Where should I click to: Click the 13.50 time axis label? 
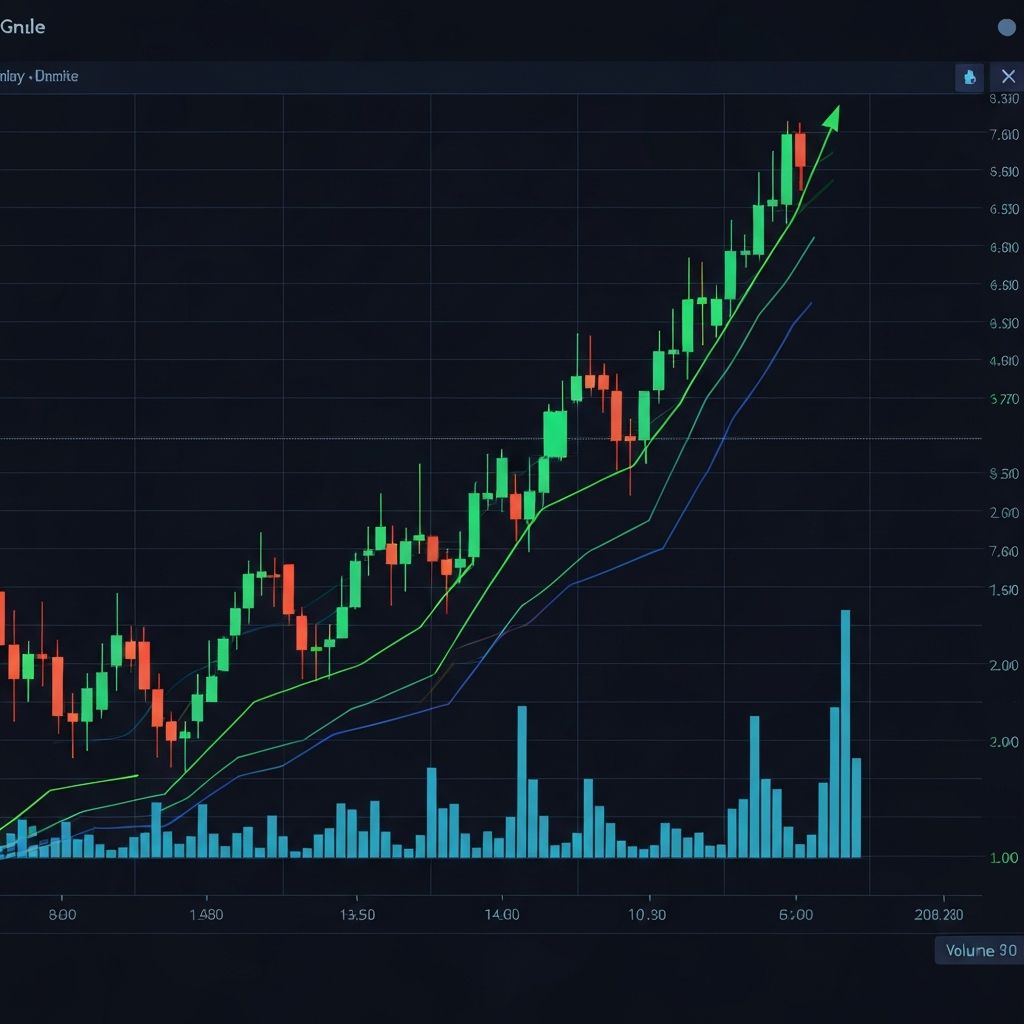click(357, 913)
